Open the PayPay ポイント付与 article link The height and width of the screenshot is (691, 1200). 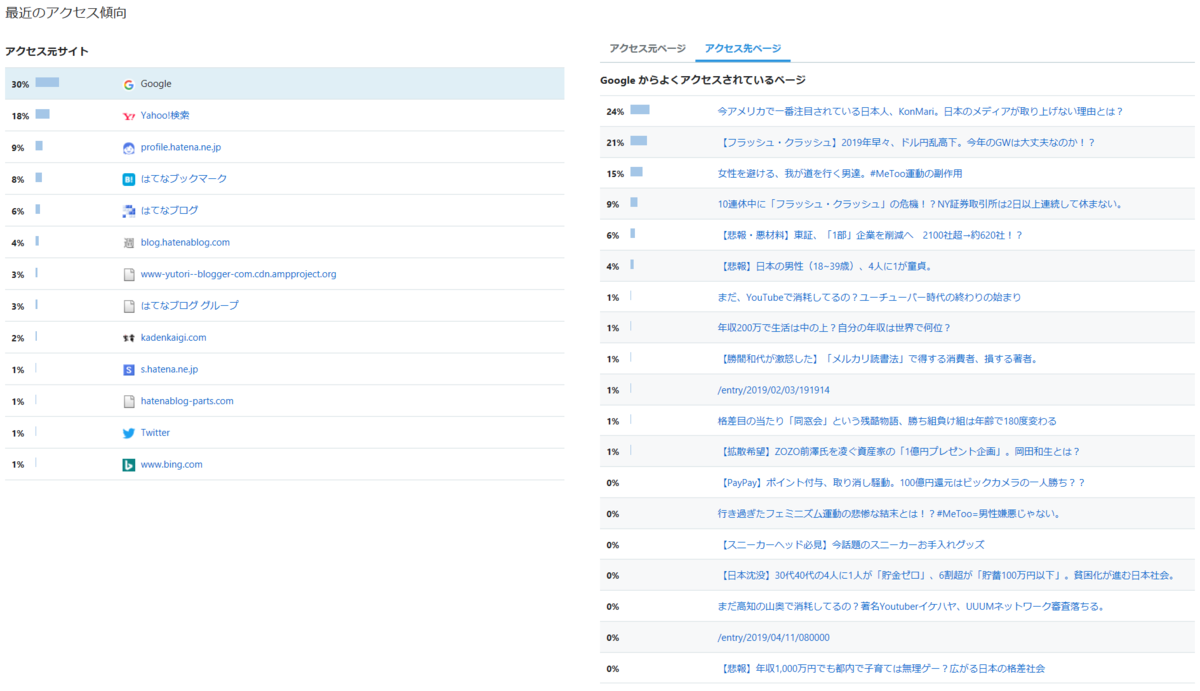coord(901,483)
